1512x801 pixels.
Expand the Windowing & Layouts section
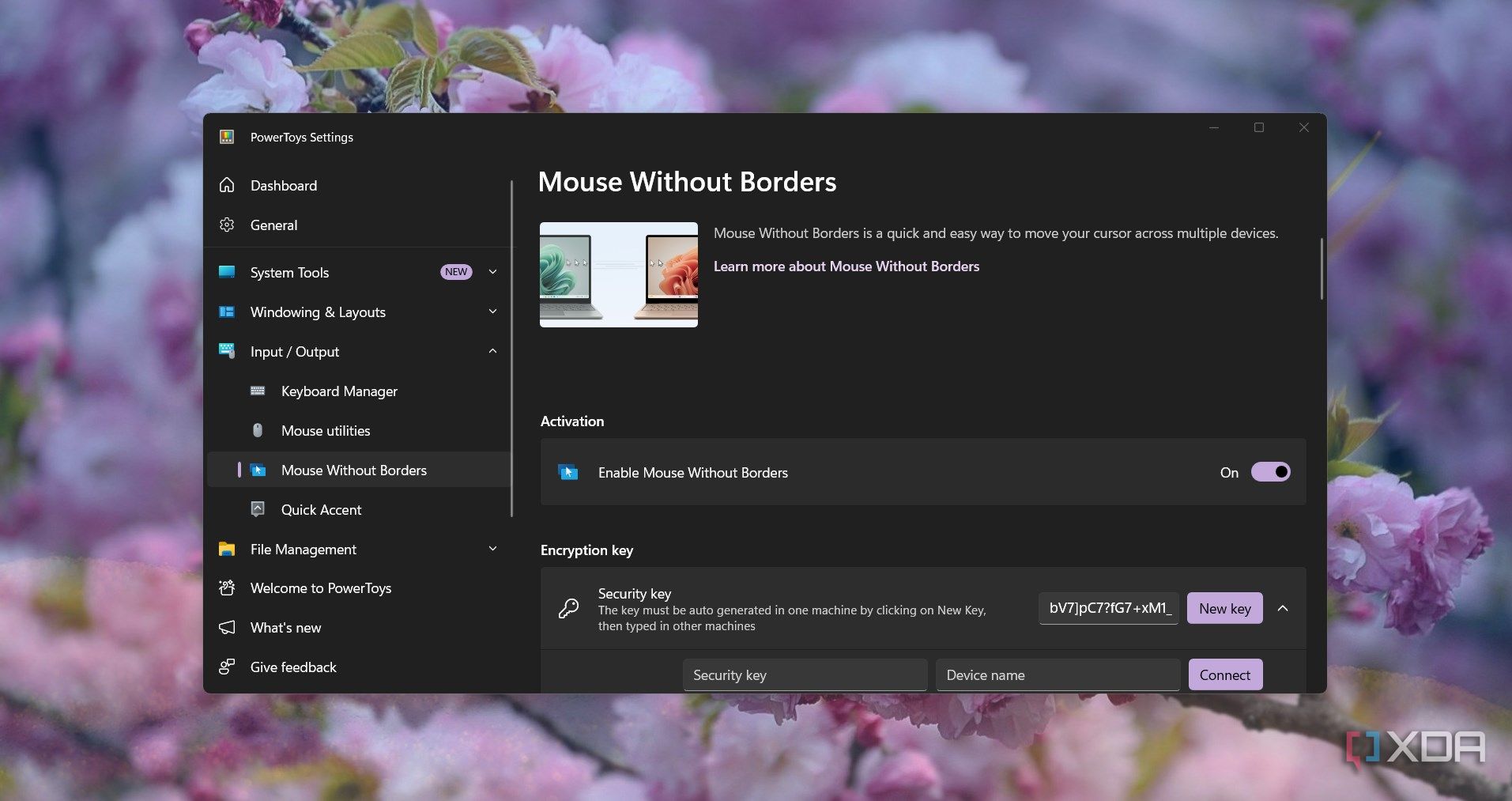492,312
